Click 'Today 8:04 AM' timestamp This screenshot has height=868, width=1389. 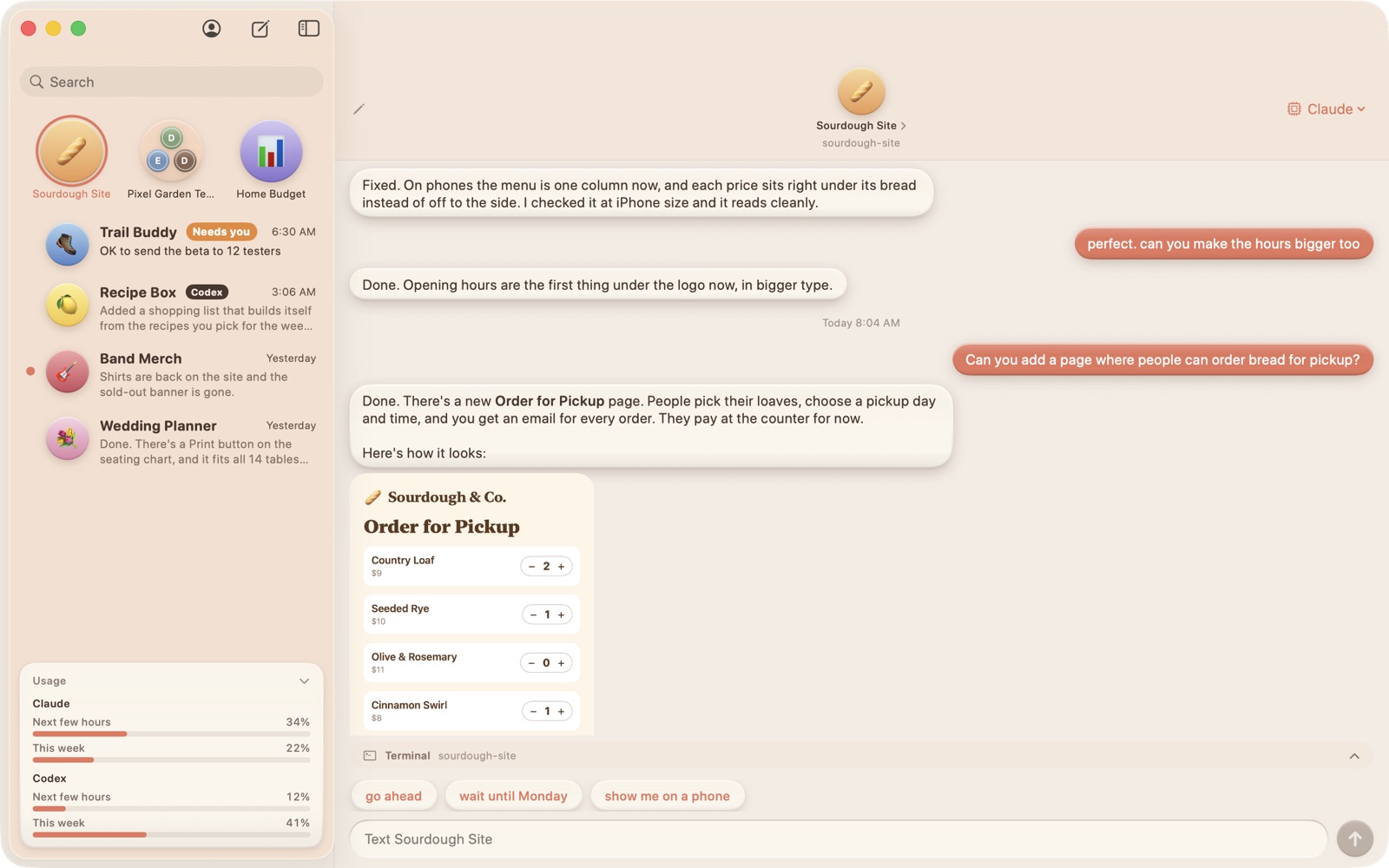tap(861, 323)
